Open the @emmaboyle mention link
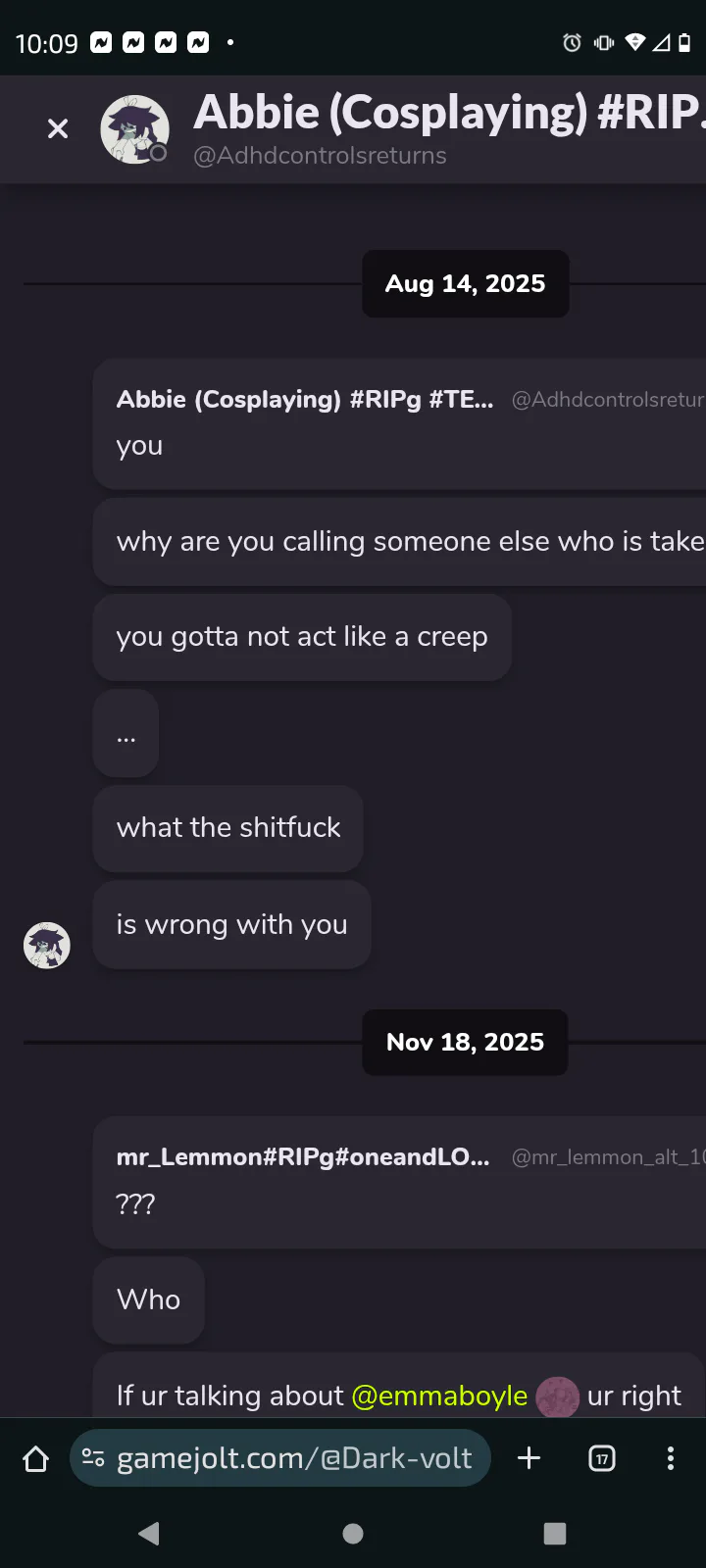This screenshot has width=706, height=1568. [439, 1396]
